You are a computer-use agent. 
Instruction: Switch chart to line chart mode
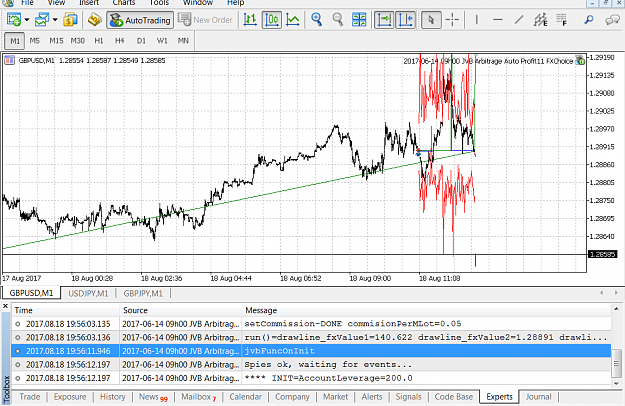point(293,20)
